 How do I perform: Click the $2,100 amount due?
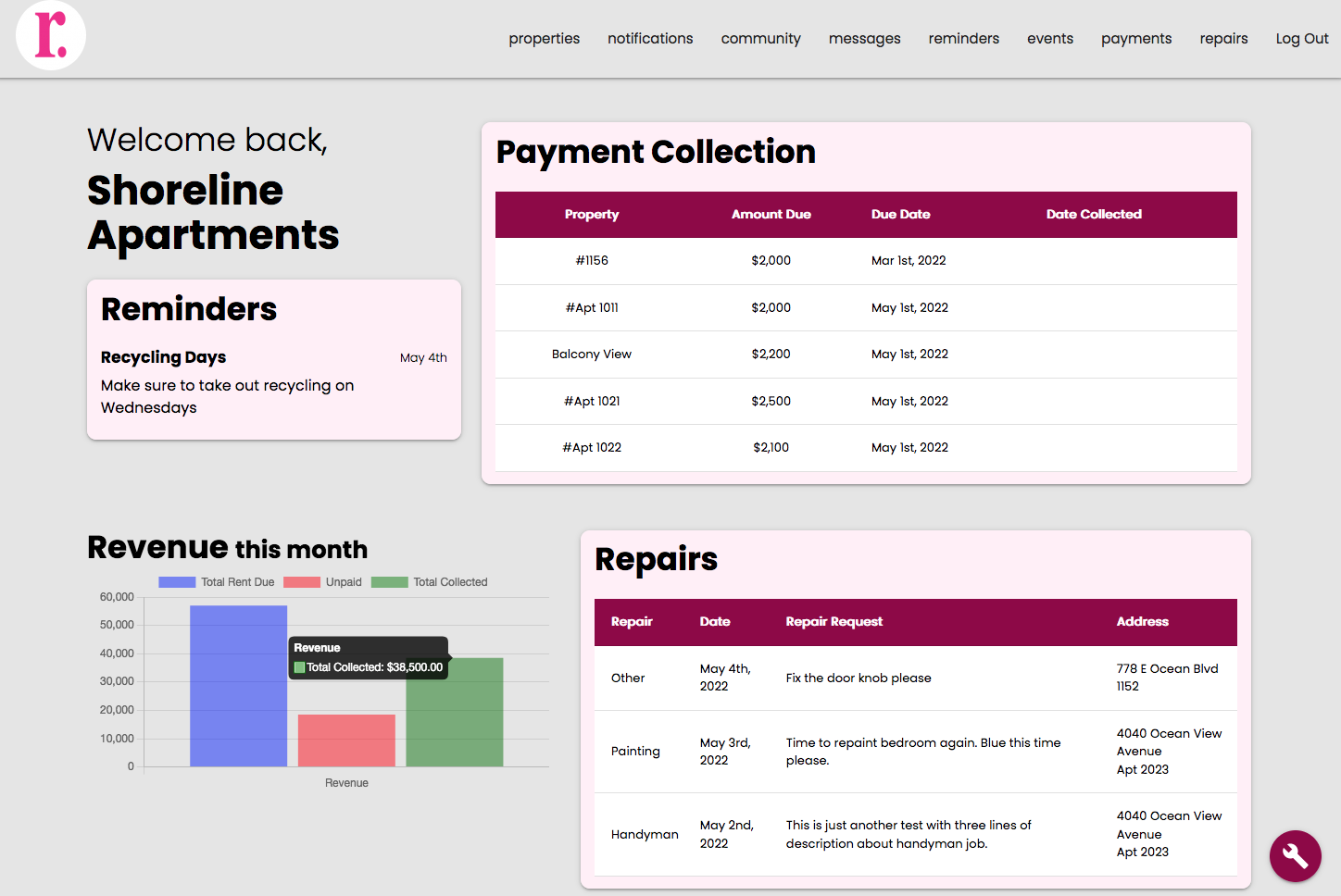click(771, 448)
